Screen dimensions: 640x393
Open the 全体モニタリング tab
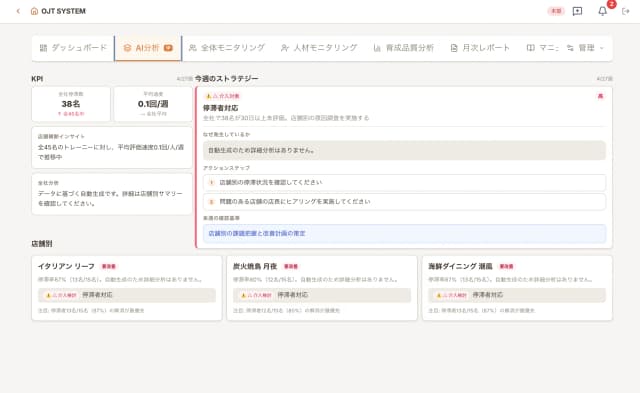(227, 48)
